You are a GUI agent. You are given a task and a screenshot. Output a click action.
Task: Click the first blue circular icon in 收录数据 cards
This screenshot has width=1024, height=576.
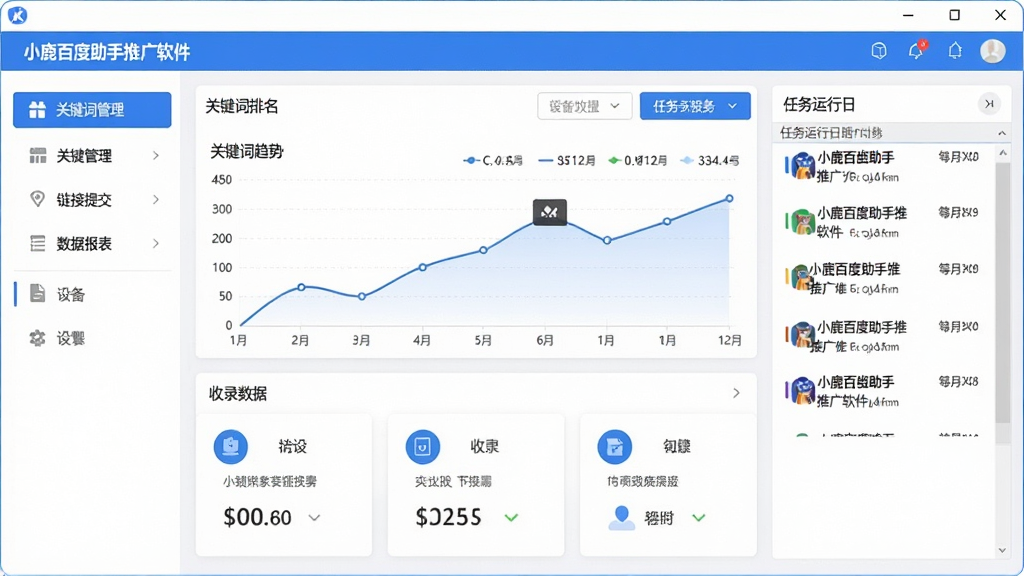tap(231, 446)
